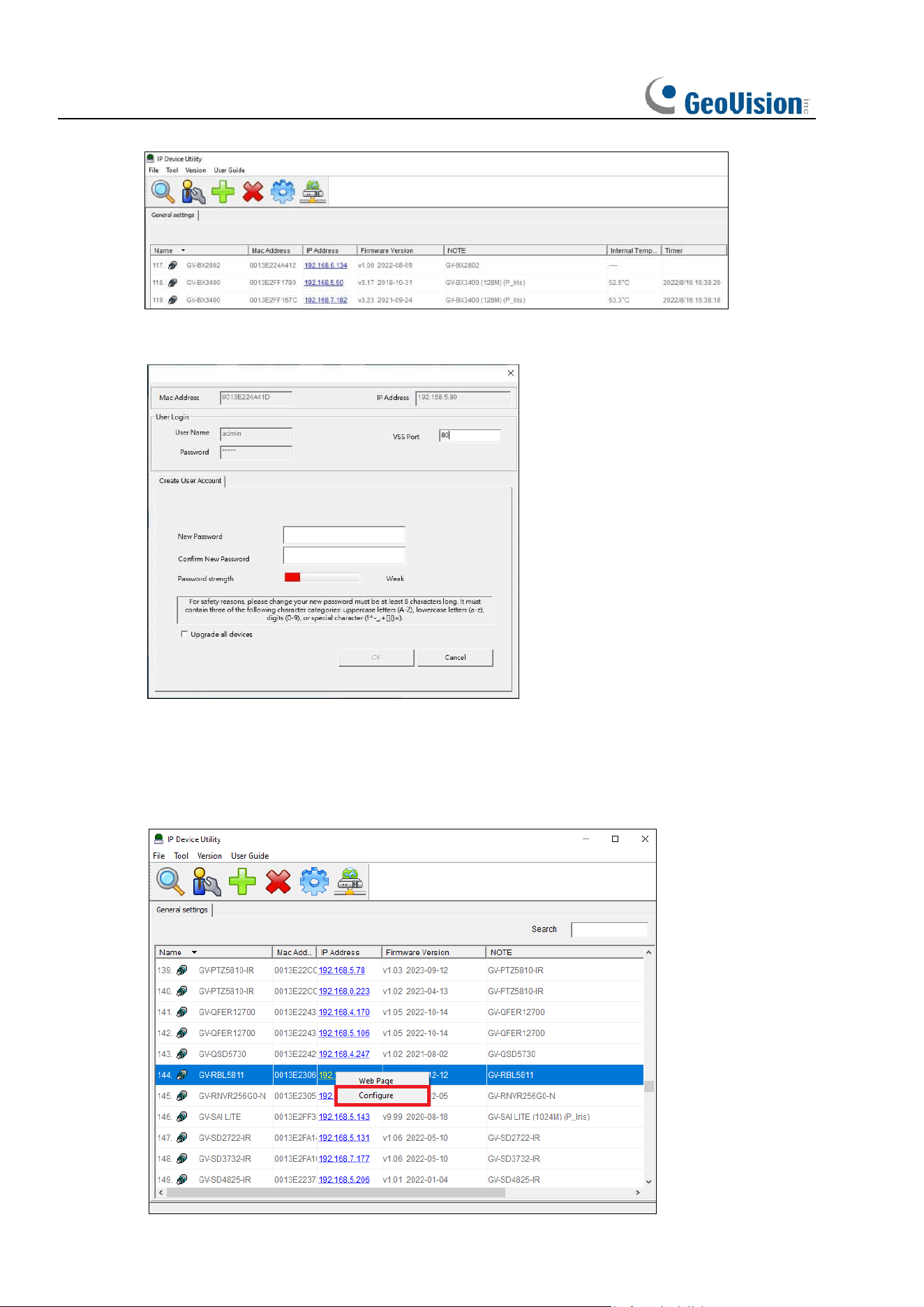Image resolution: width=924 pixels, height=1307 pixels.
Task: Click the red X icon in top utility window
Action: tap(253, 191)
